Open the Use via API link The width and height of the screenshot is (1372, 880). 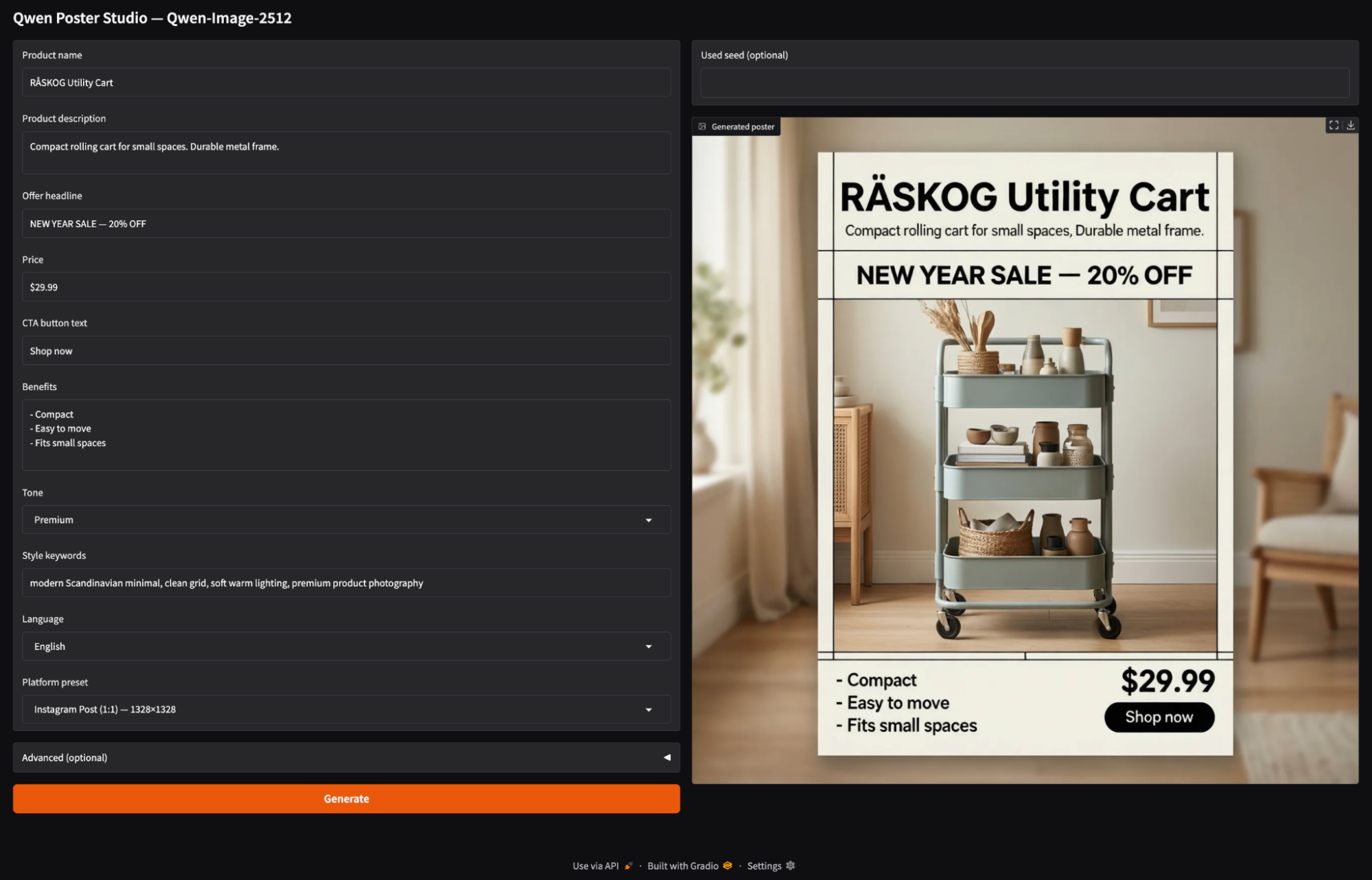coord(596,866)
